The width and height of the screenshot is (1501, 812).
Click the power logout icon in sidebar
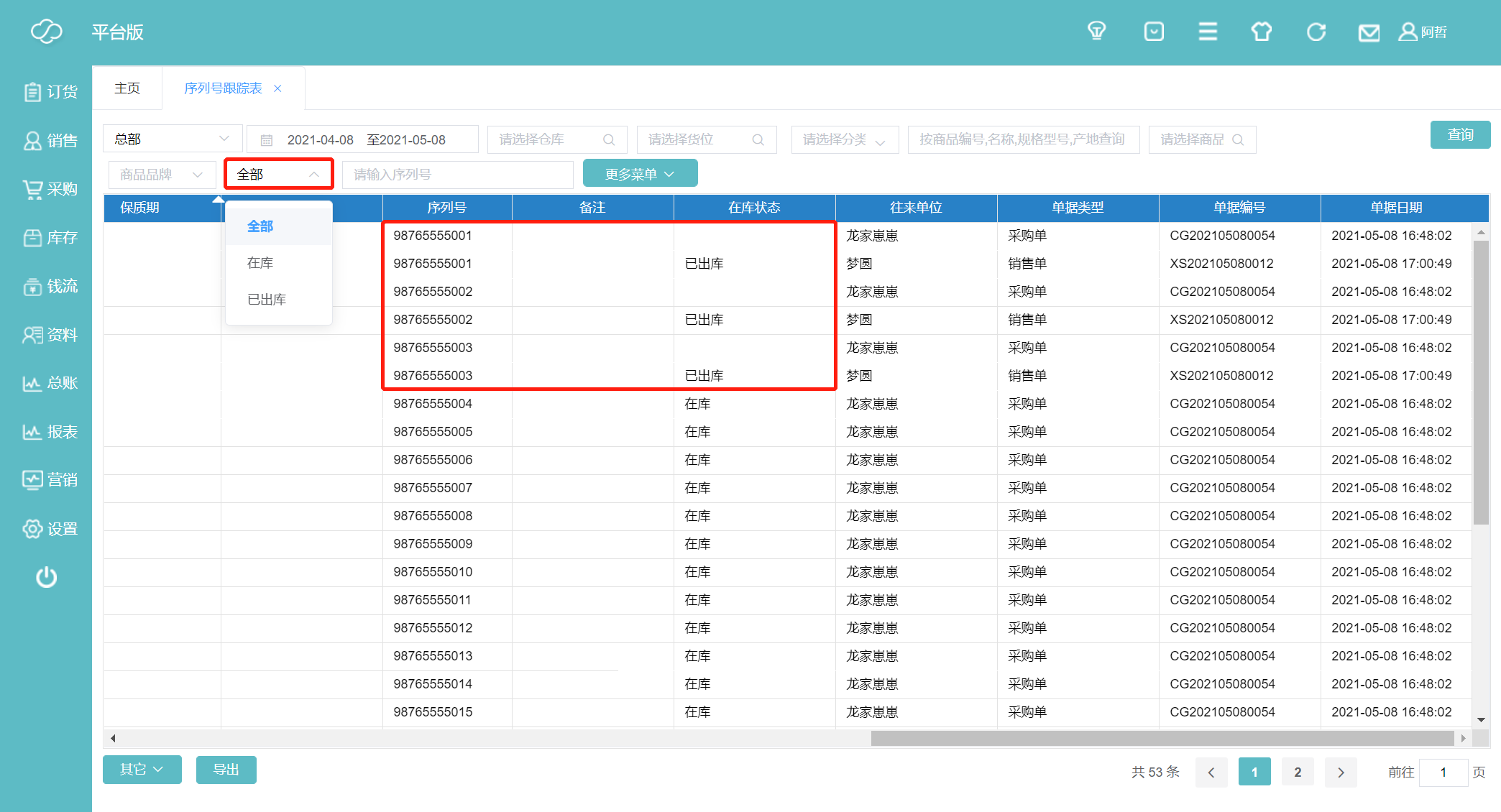(x=47, y=577)
